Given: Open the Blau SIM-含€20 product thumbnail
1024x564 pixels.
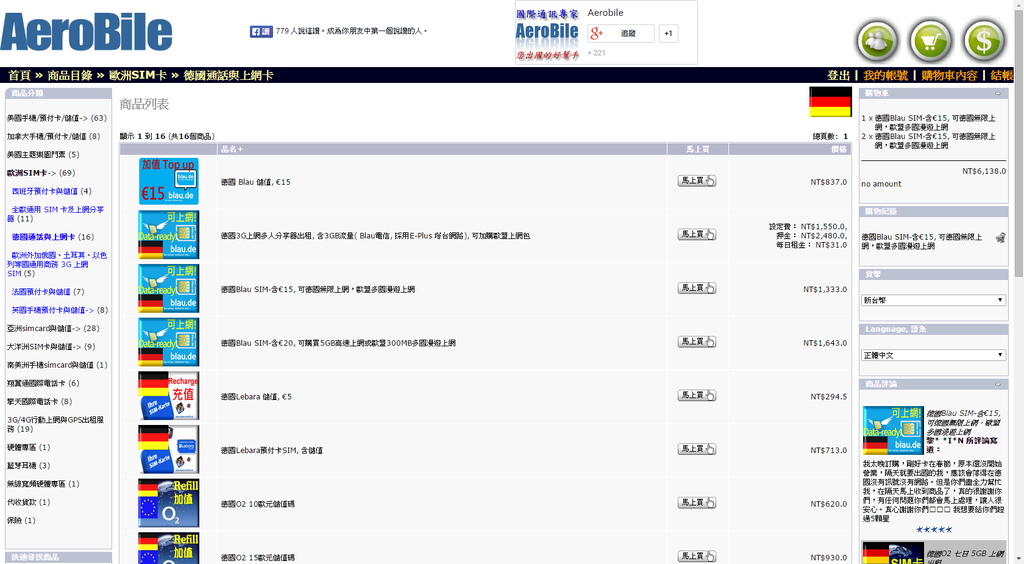Looking at the screenshot, I should pos(168,342).
